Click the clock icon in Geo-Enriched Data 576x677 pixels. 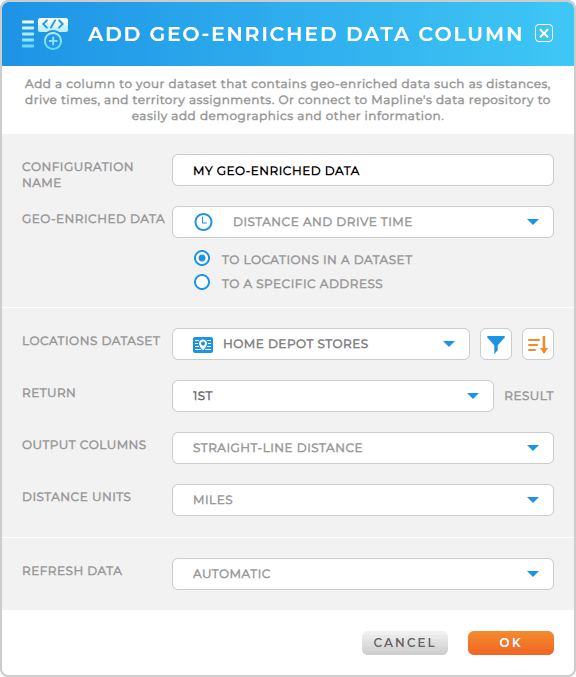tap(203, 222)
